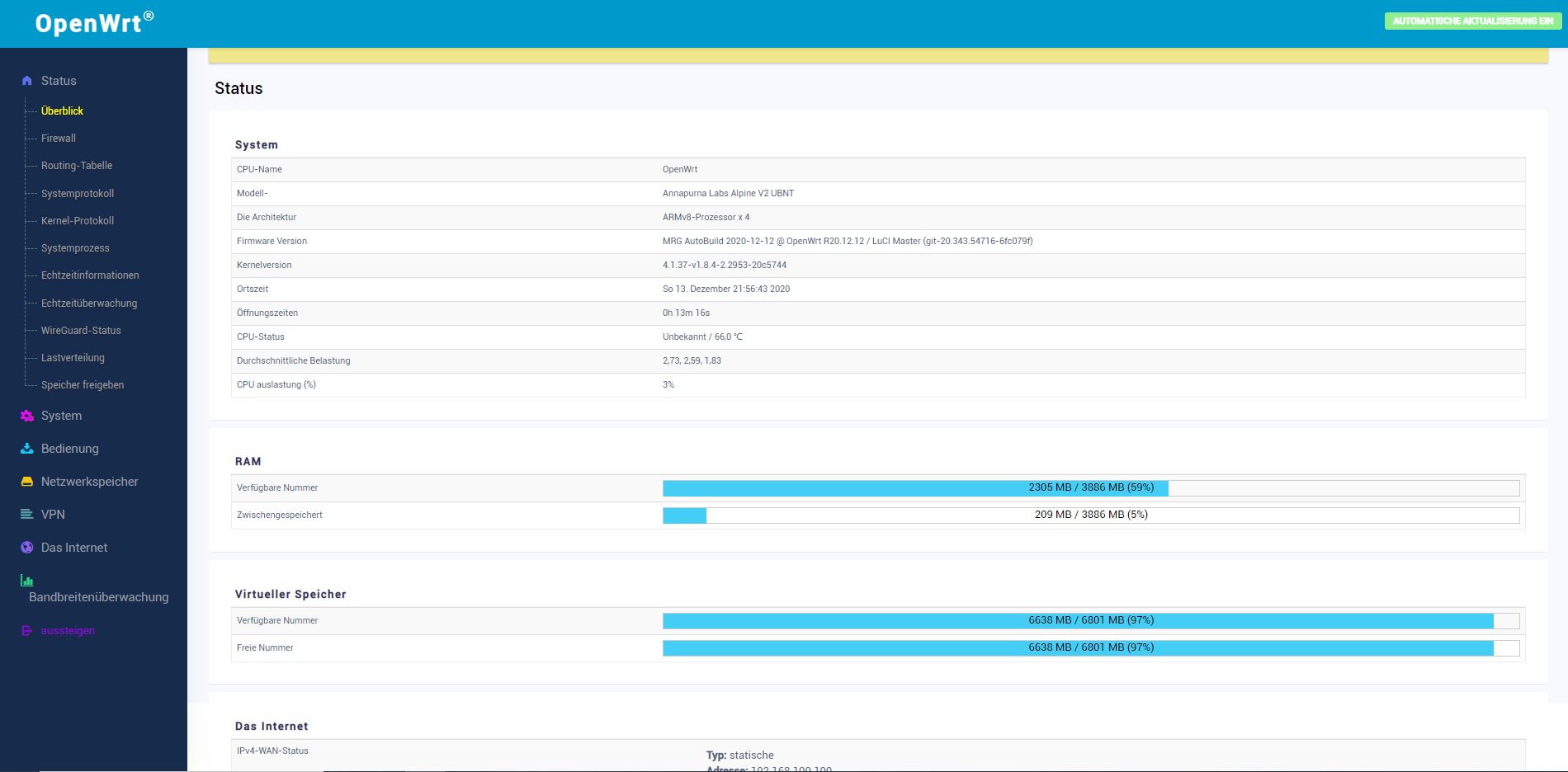Select Kernel-Protokoll in the sidebar
The image size is (1568, 772).
coord(77,220)
